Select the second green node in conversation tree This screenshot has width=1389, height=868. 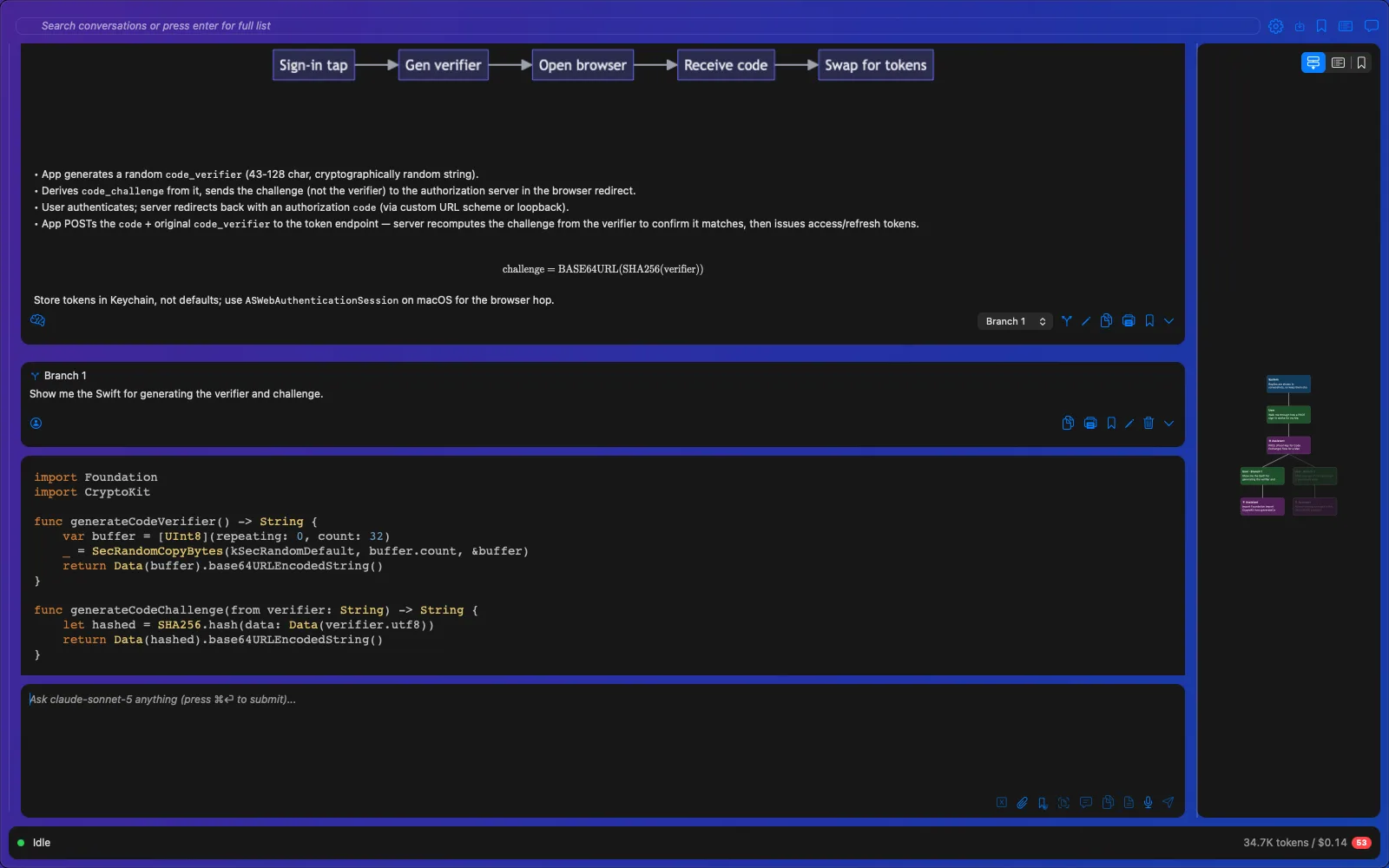click(x=1288, y=415)
